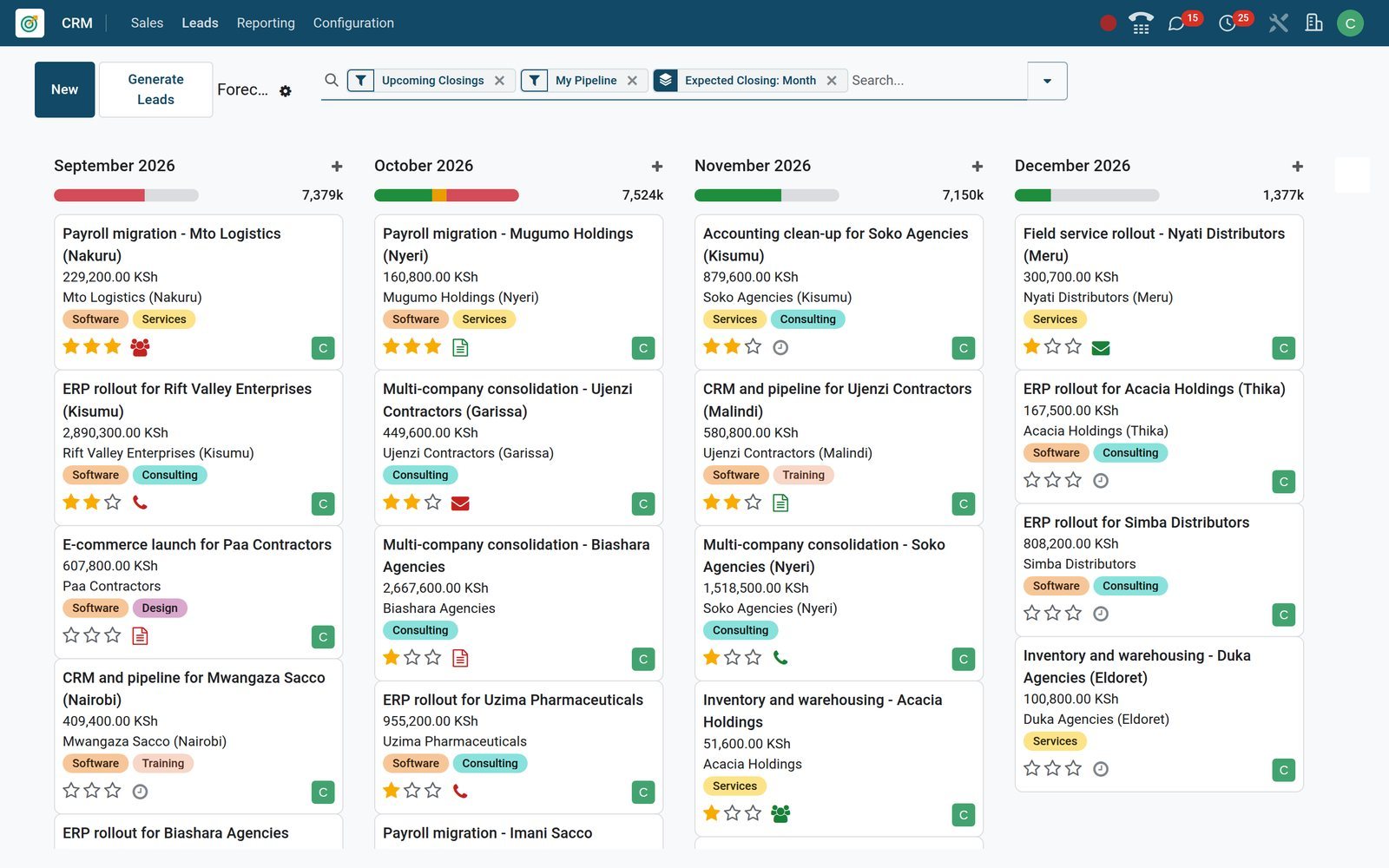This screenshot has width=1389, height=868.
Task: Click phone activity icon on Rift Valley Enterprises card
Action: point(140,502)
